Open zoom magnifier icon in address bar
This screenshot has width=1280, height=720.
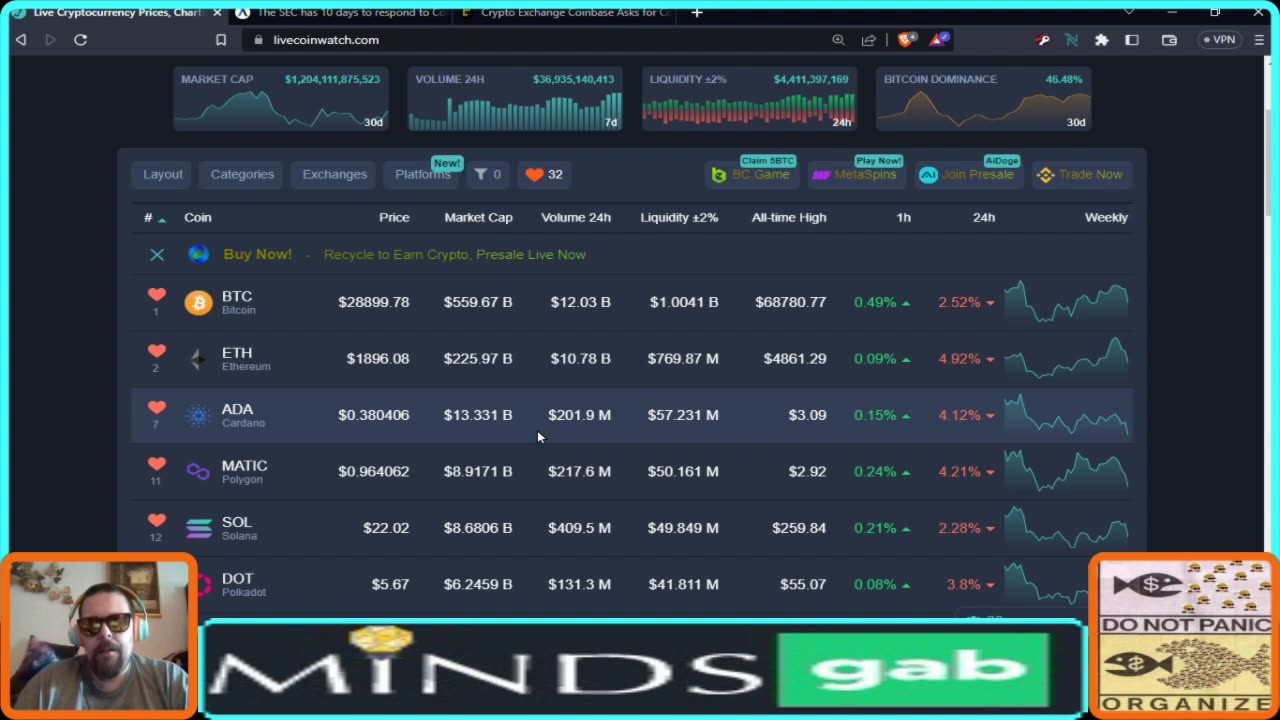(x=838, y=40)
